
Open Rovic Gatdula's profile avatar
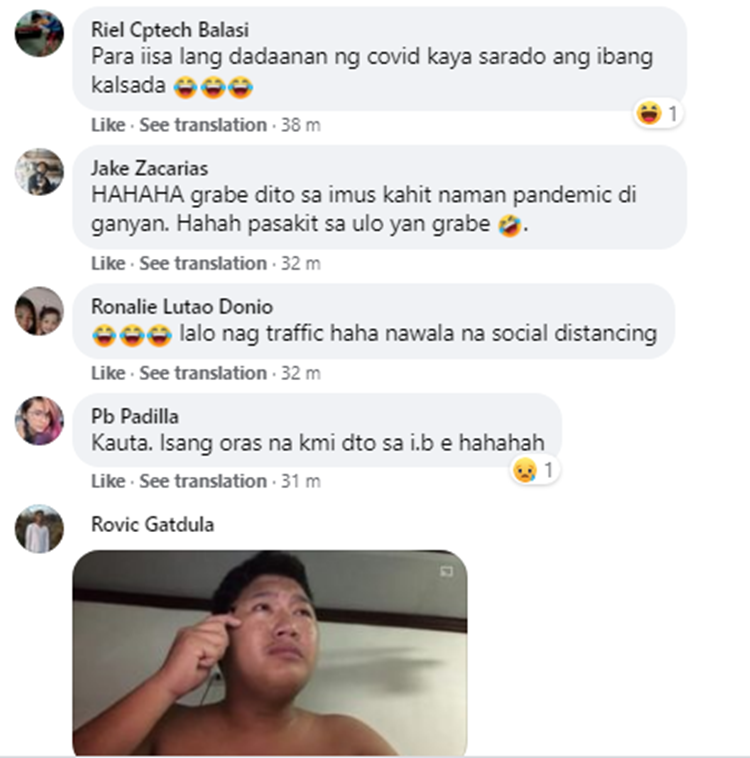pyautogui.click(x=39, y=528)
